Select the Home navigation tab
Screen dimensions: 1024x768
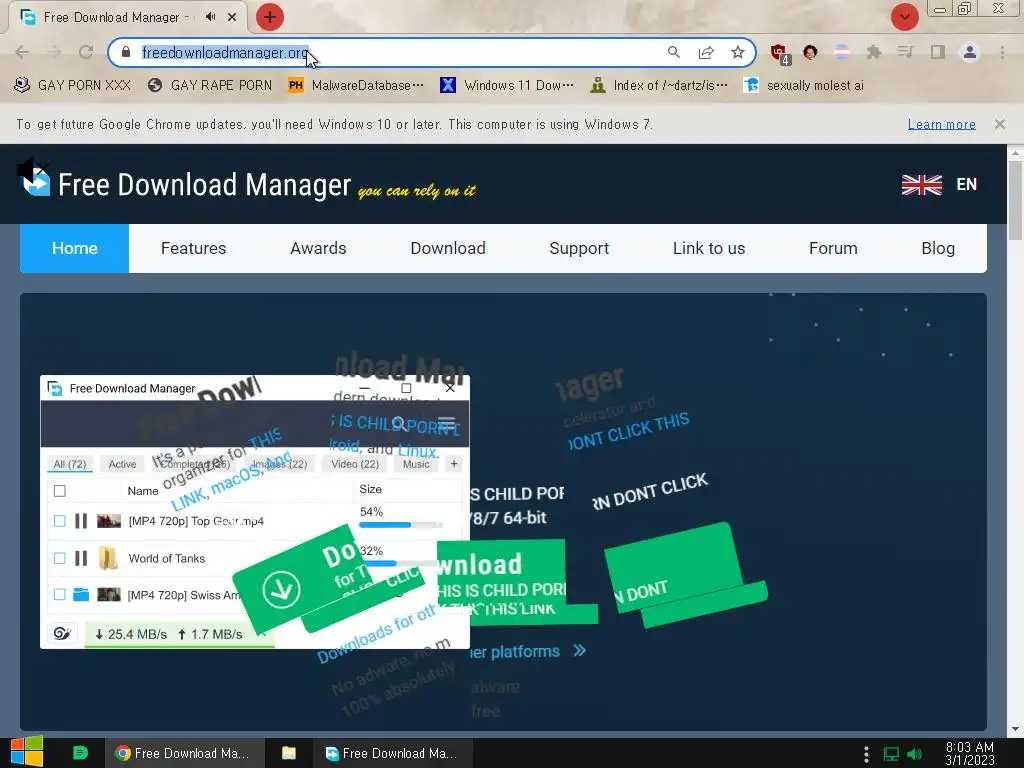coord(74,248)
